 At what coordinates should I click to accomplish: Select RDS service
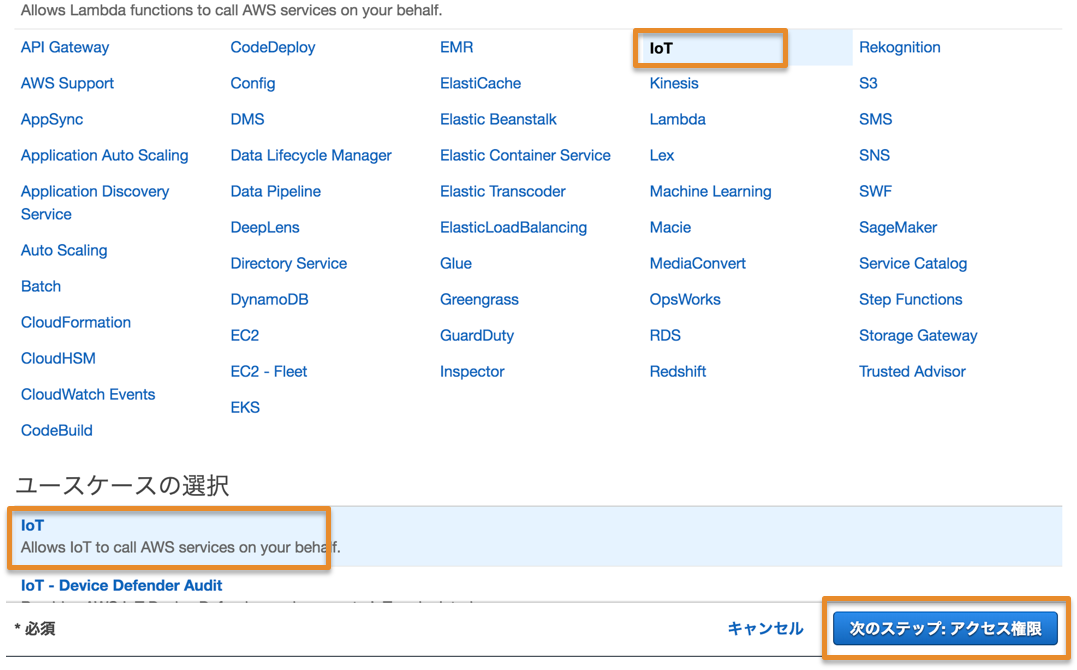click(665, 335)
